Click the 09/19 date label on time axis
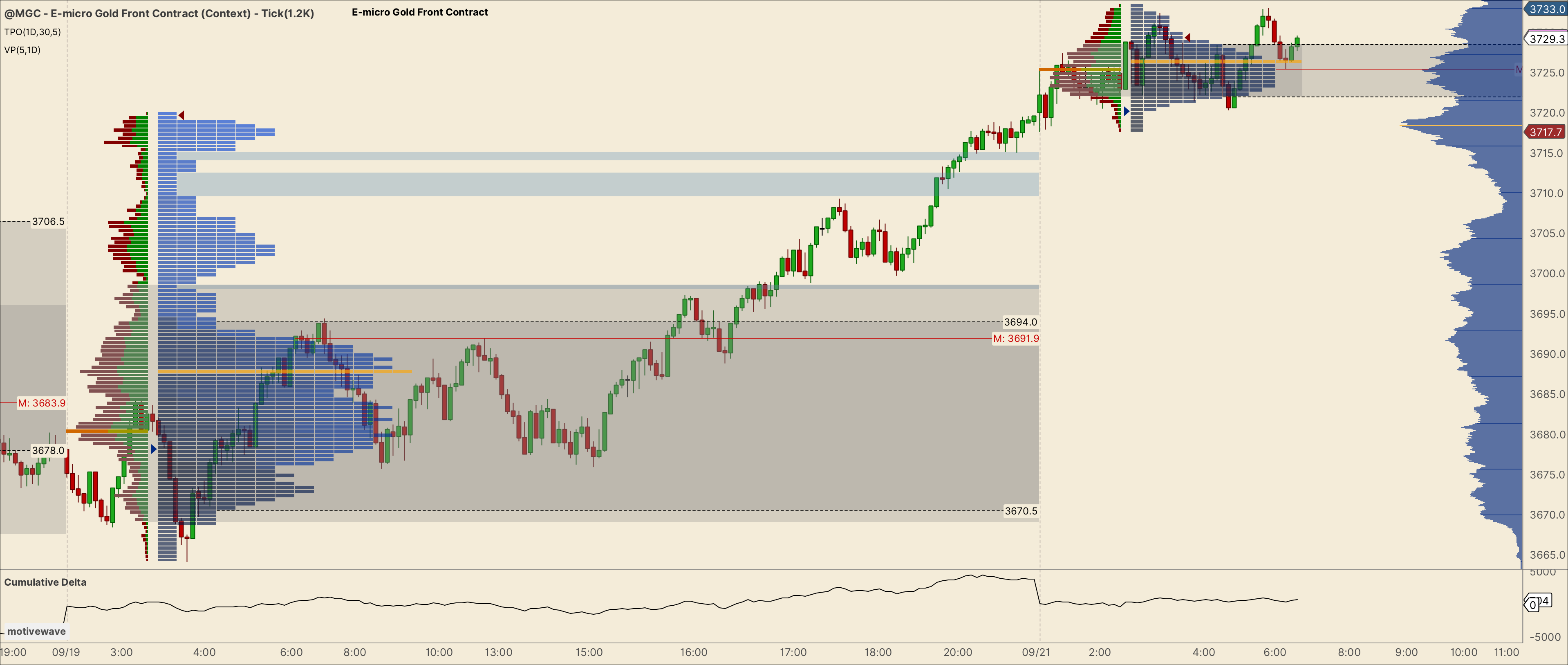The image size is (1568, 665). [66, 652]
